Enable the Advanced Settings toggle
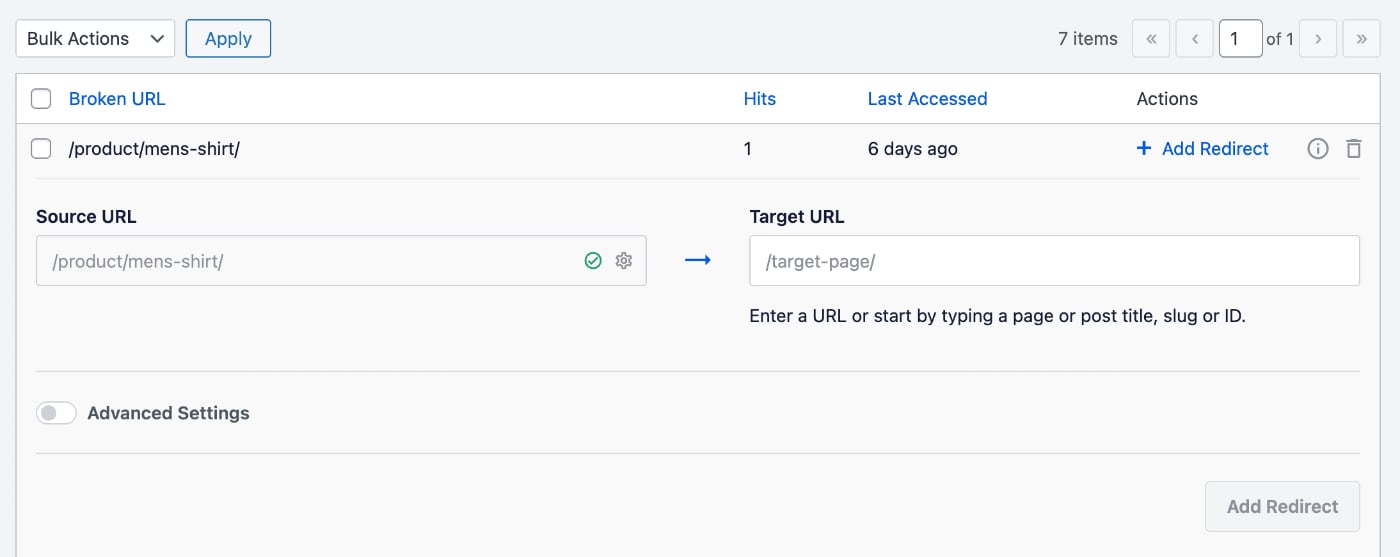This screenshot has width=1400, height=557. tap(56, 413)
